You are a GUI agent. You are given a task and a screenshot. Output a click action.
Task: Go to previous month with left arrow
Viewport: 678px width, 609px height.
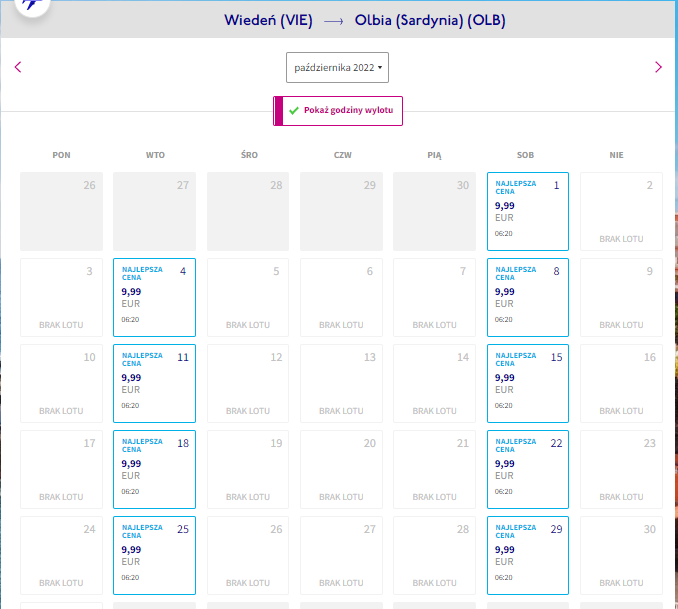pyautogui.click(x=18, y=67)
